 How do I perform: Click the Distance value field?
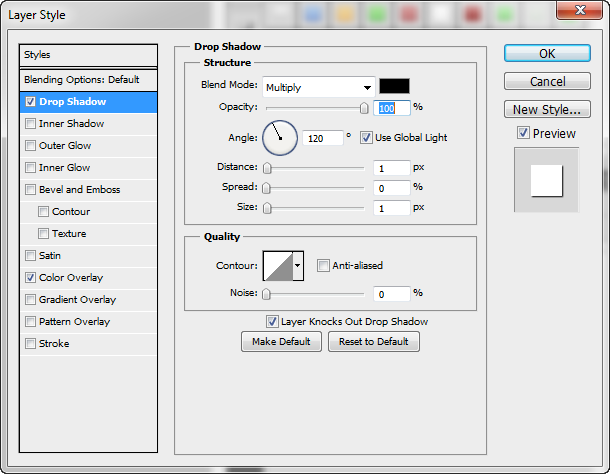click(391, 168)
